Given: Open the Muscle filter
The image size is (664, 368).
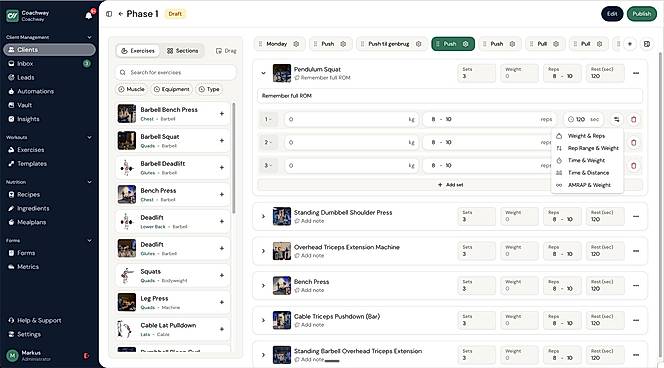Looking at the screenshot, I should (131, 89).
